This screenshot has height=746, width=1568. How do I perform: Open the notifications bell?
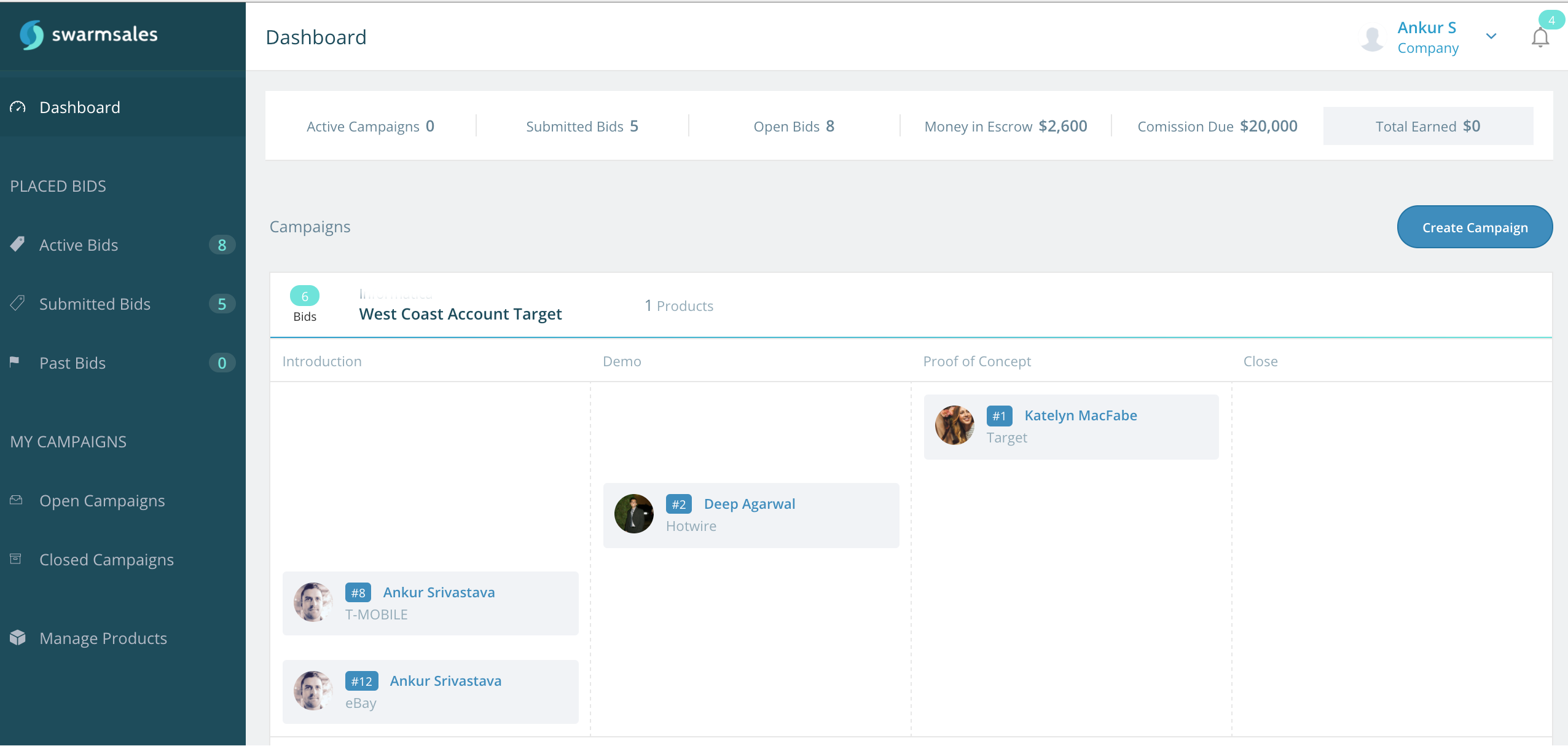tap(1540, 38)
